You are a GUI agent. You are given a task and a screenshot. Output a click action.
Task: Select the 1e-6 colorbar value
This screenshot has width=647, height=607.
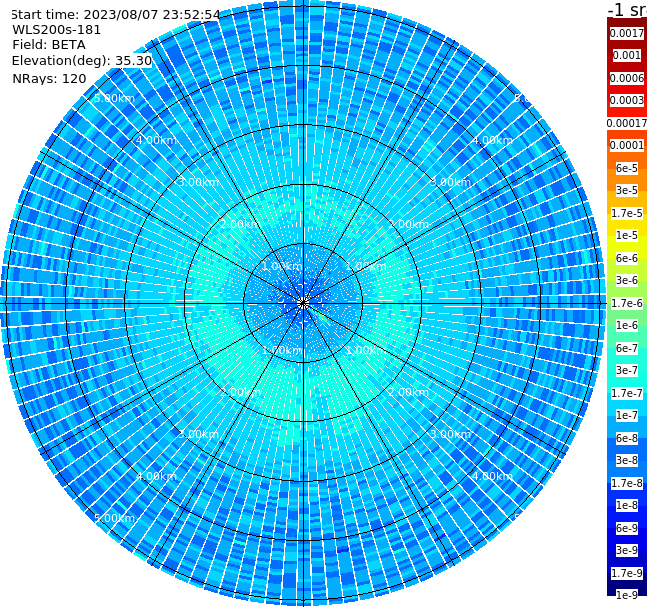coord(627,325)
